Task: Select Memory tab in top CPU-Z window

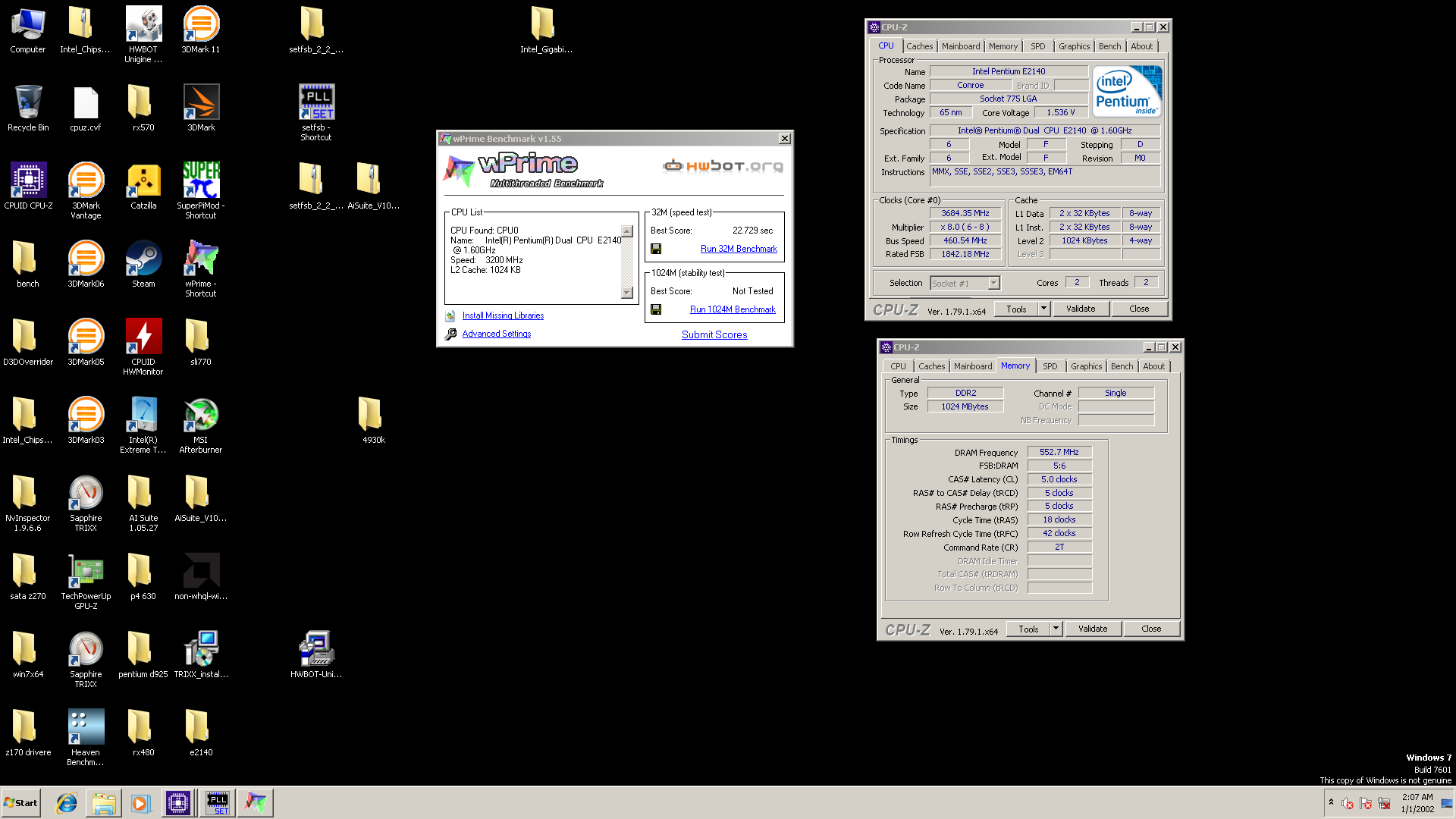Action: (1003, 46)
